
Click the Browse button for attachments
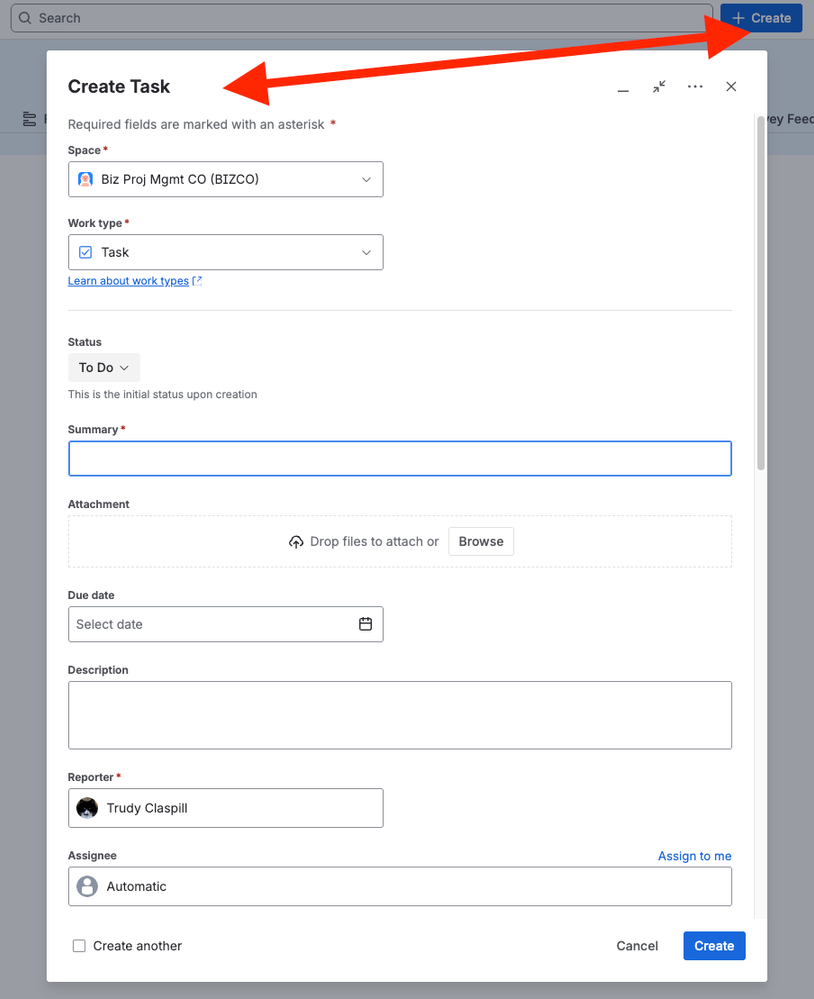point(481,542)
